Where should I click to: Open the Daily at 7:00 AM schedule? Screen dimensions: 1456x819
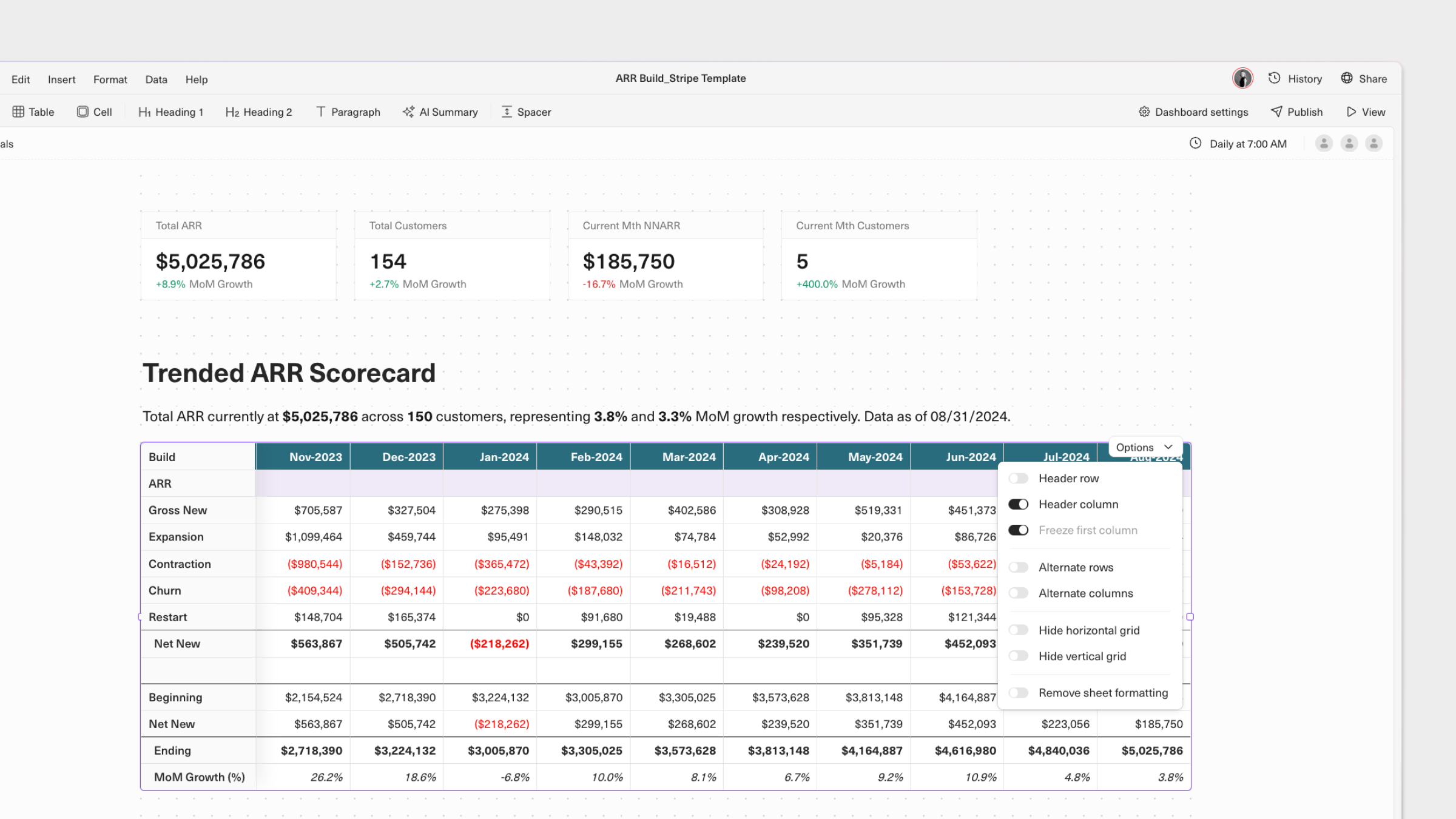pos(1238,144)
